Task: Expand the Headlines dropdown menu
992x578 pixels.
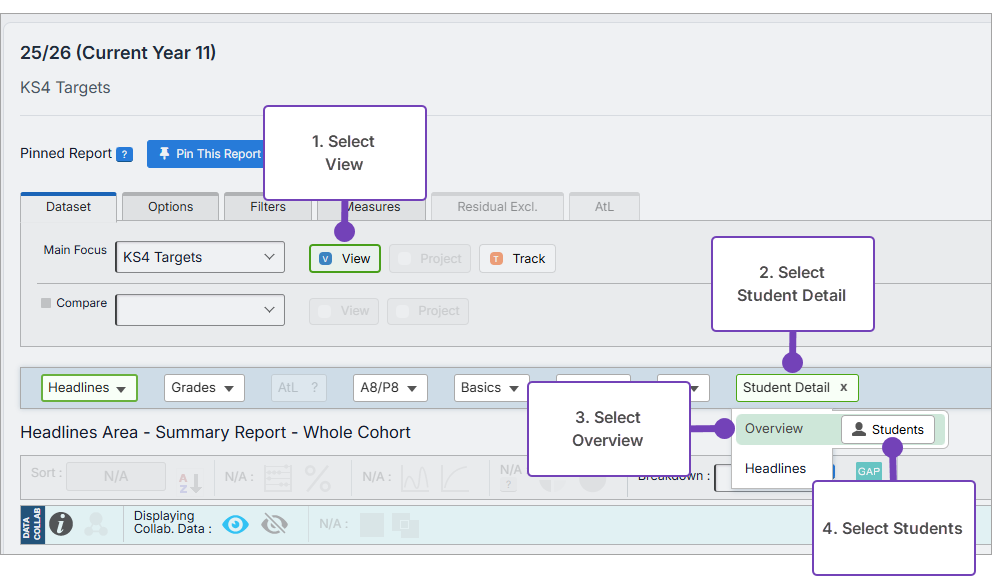Action: [89, 388]
